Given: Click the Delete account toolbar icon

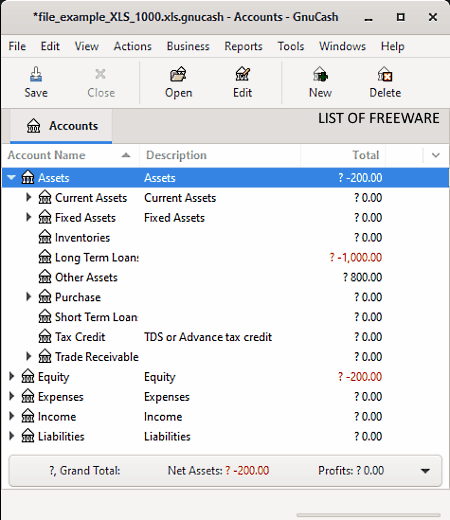Looking at the screenshot, I should pos(385,74).
